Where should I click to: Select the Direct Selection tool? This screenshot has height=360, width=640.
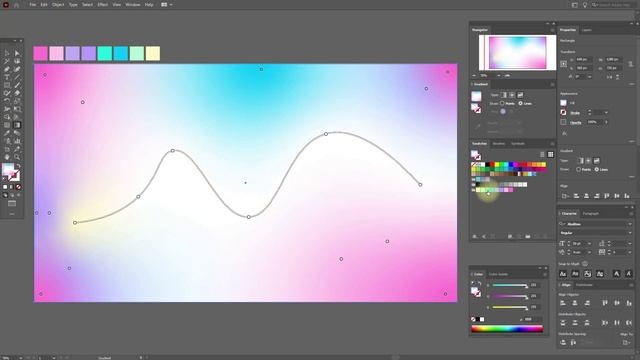[17, 53]
